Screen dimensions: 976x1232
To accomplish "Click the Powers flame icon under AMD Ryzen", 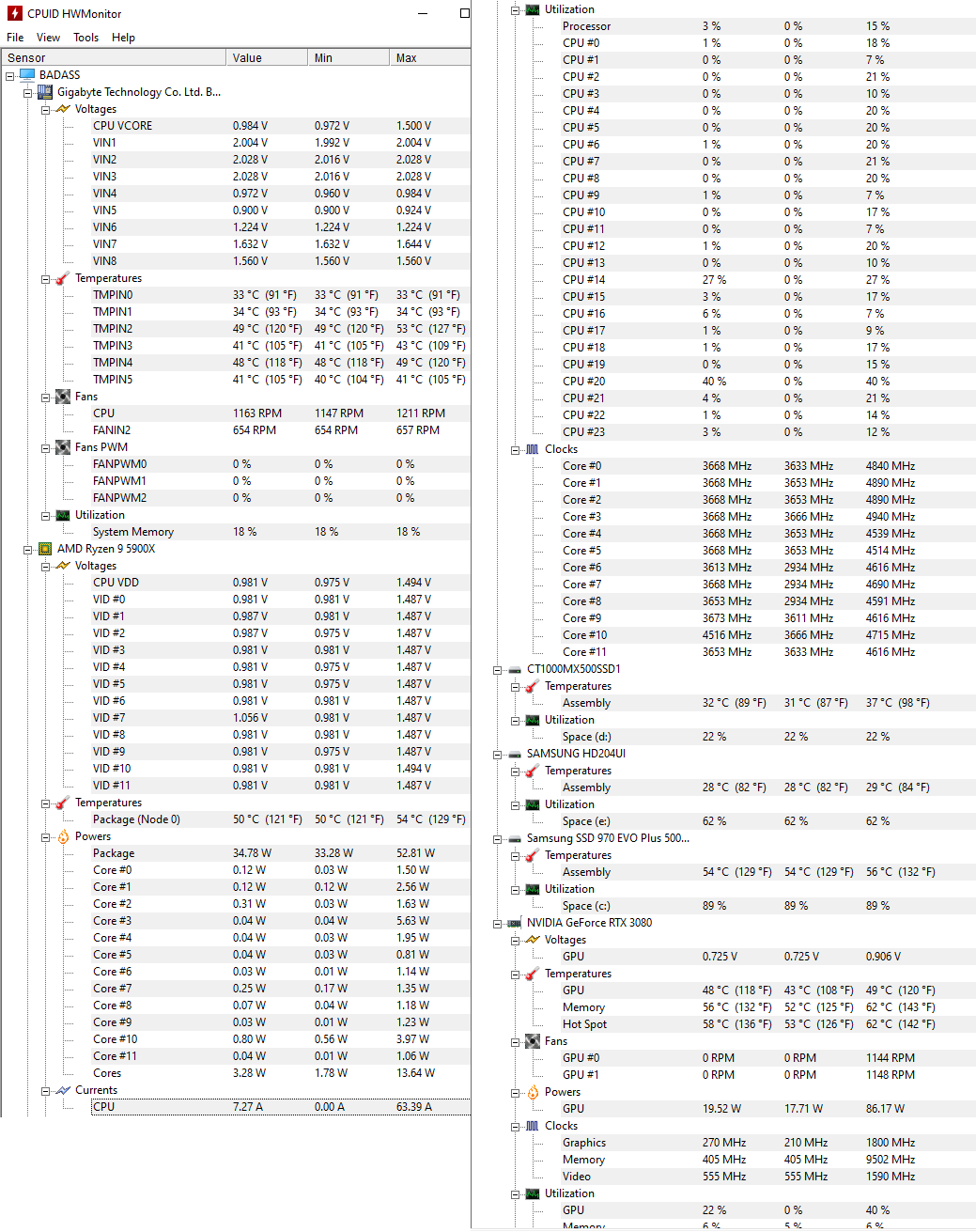I will point(63,836).
